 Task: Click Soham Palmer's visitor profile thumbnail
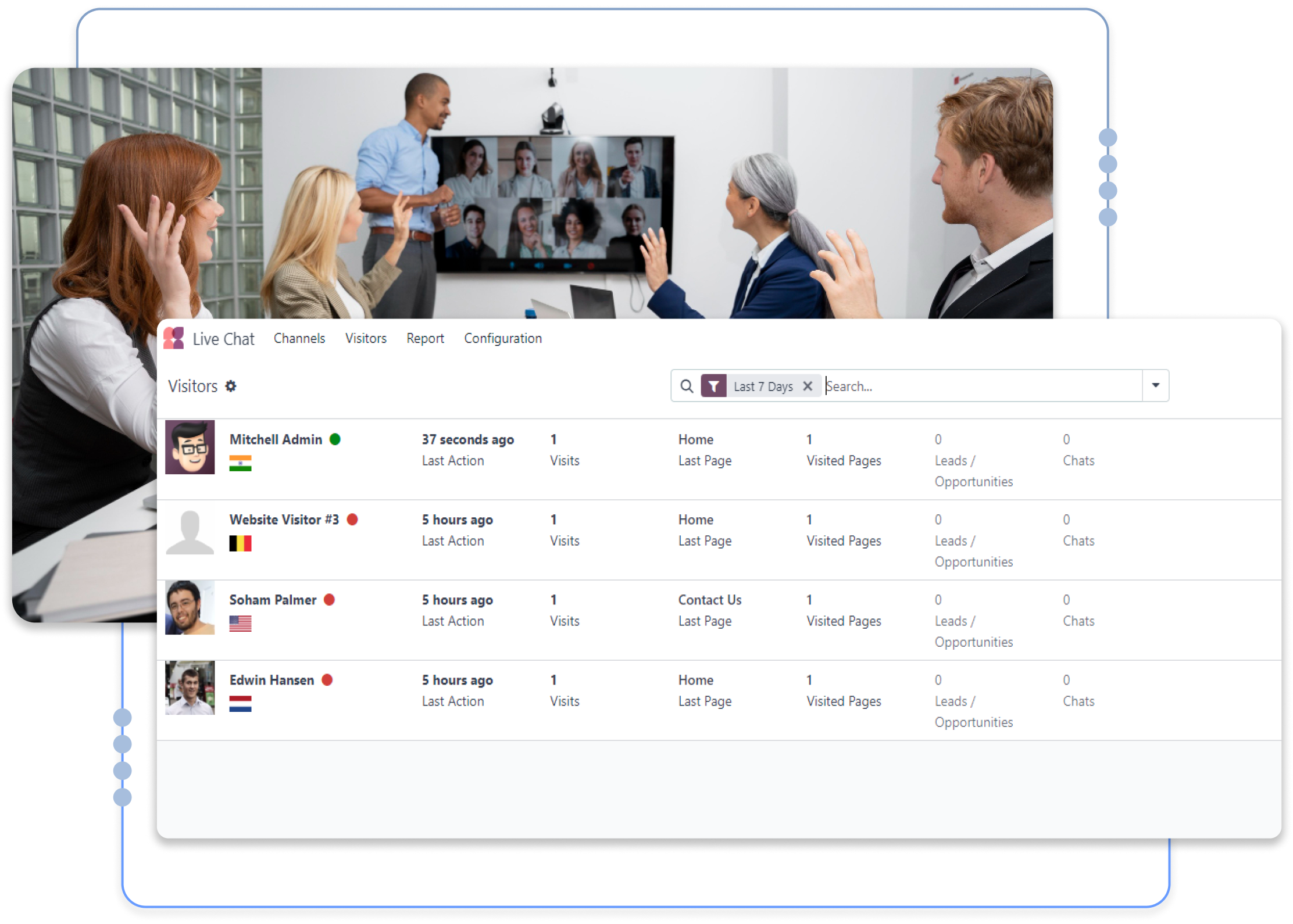190,612
